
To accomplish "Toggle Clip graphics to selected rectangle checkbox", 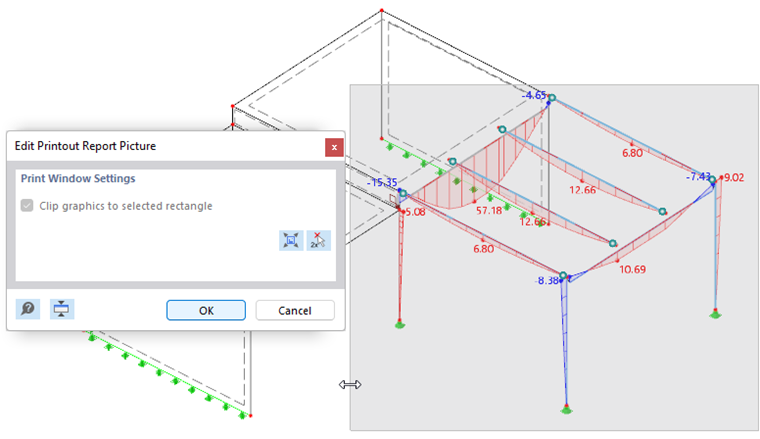I will coord(27,205).
